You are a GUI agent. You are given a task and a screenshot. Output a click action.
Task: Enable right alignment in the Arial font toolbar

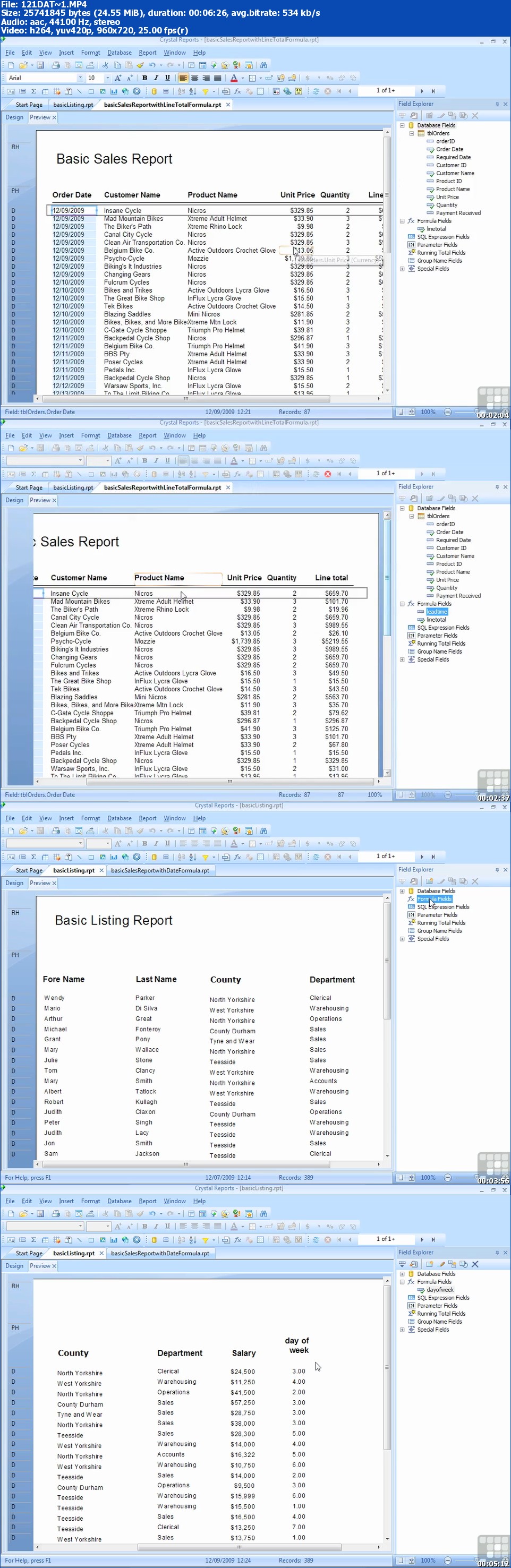(206, 78)
